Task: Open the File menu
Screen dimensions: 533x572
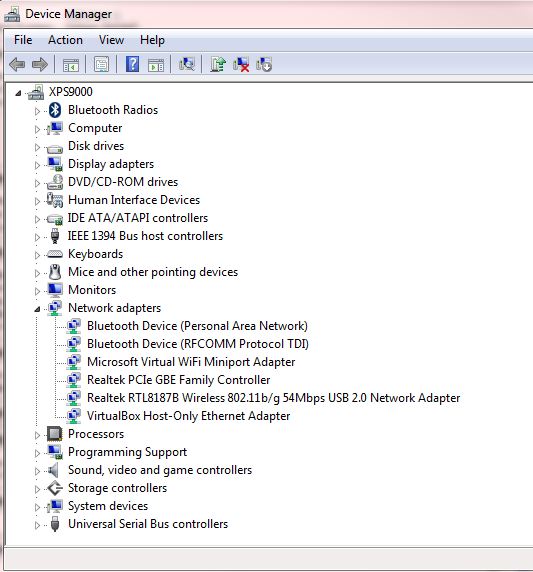Action: pos(23,40)
